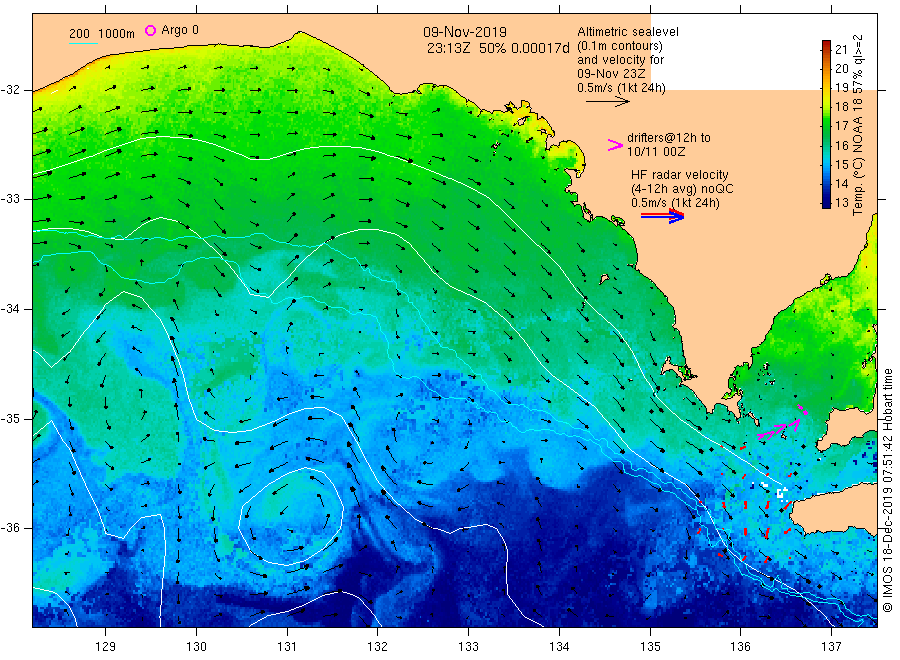900x660 pixels.
Task: Click the cyan isobath legend line
Action: (83, 43)
